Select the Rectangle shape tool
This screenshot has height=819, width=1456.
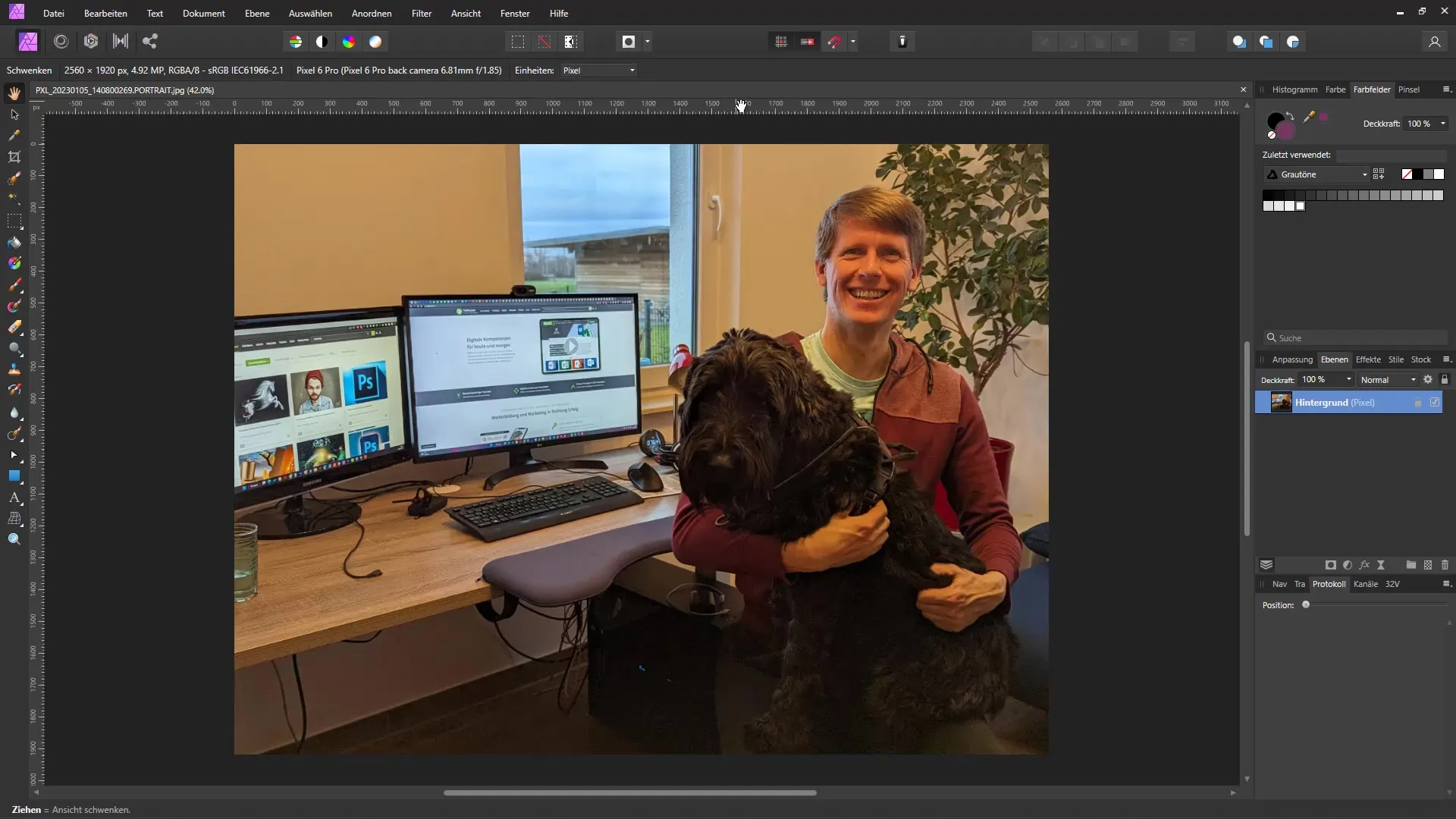point(14,476)
